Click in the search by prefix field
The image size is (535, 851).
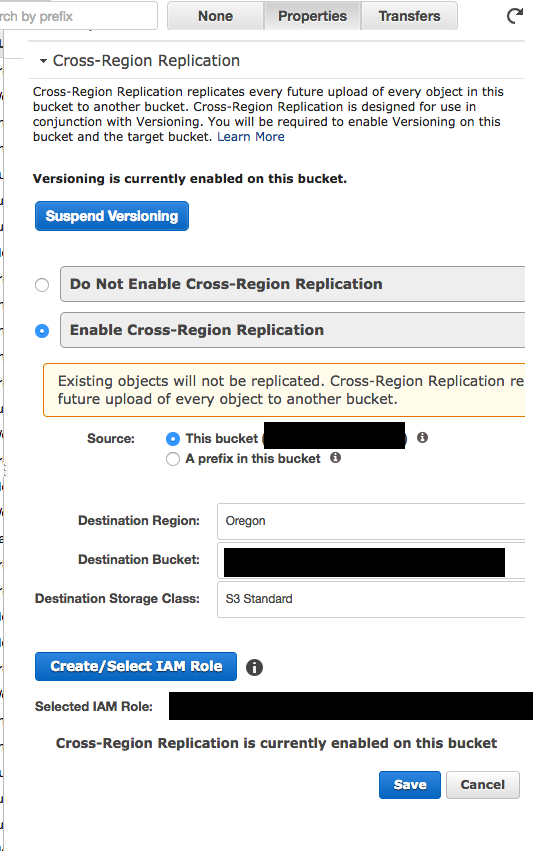coord(79,16)
